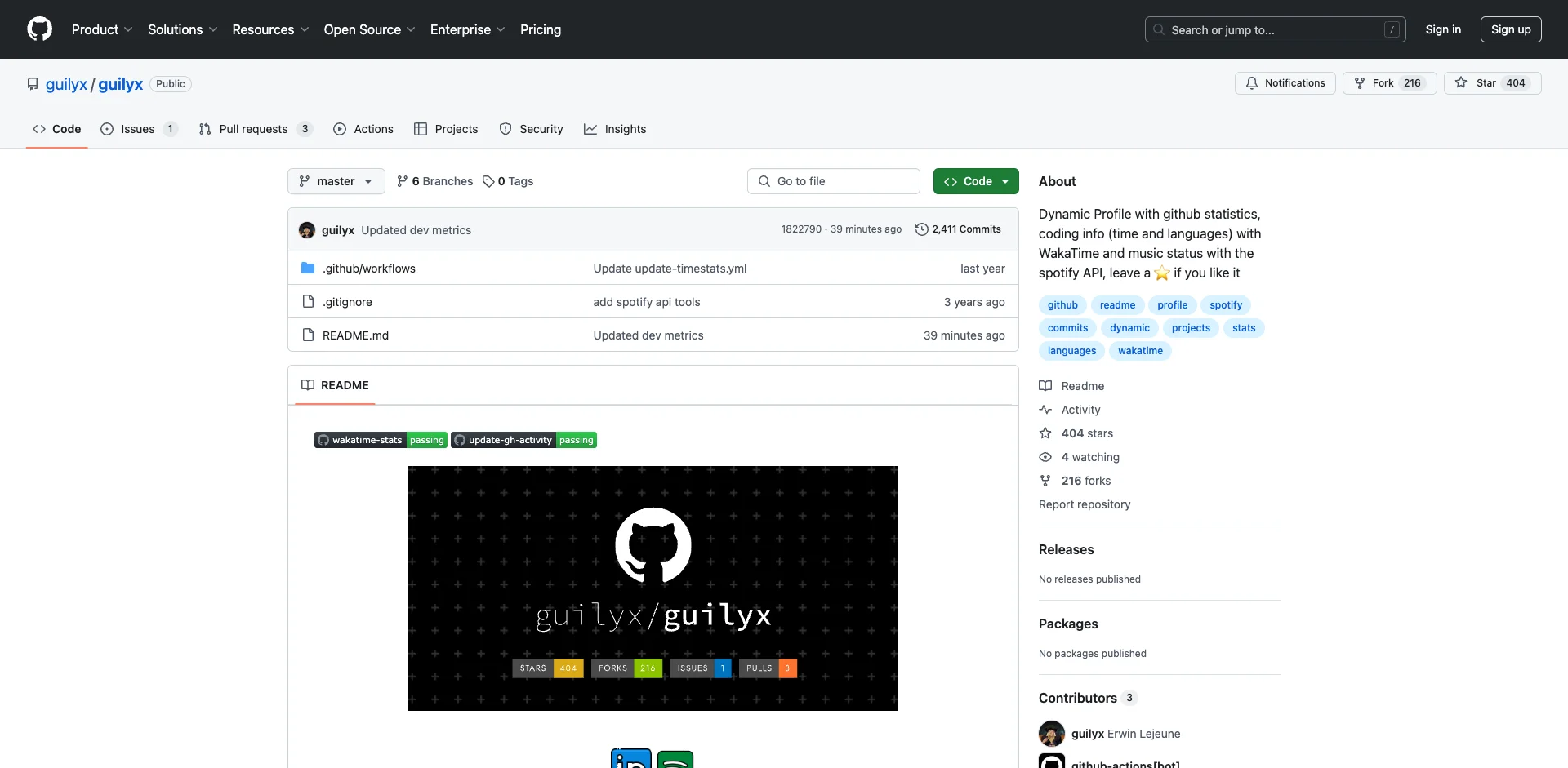Open the 2,411 Commits history link

958,229
